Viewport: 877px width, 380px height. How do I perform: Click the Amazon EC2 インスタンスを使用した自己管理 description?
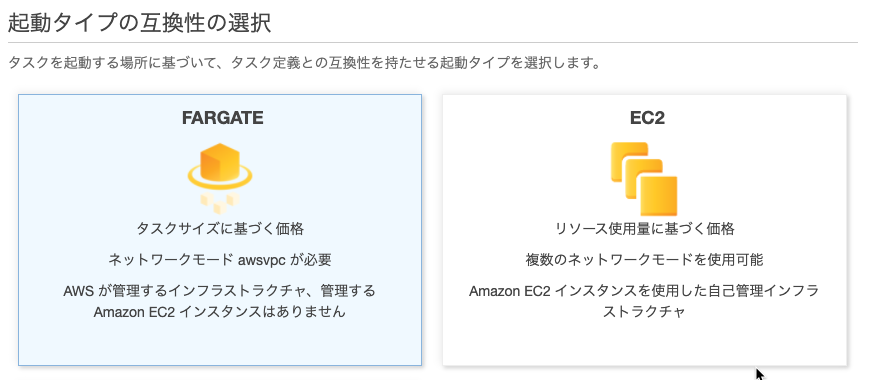click(644, 291)
